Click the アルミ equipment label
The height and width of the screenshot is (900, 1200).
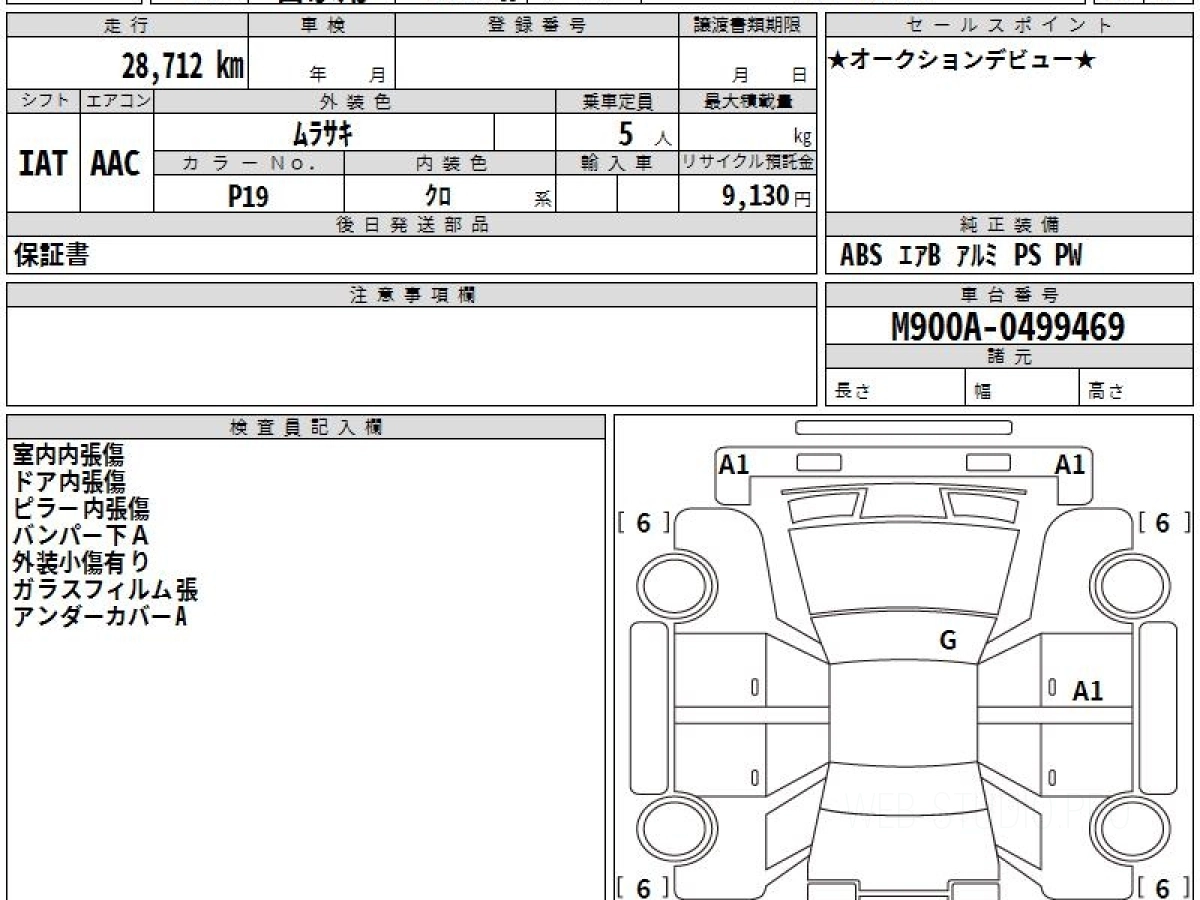click(x=977, y=256)
